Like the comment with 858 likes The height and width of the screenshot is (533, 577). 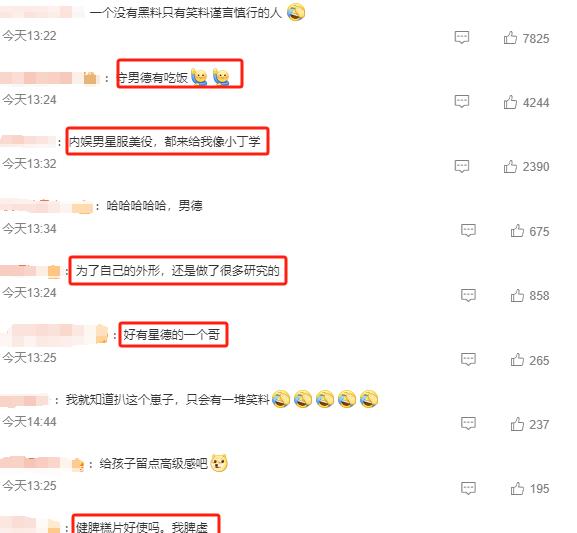point(517,295)
